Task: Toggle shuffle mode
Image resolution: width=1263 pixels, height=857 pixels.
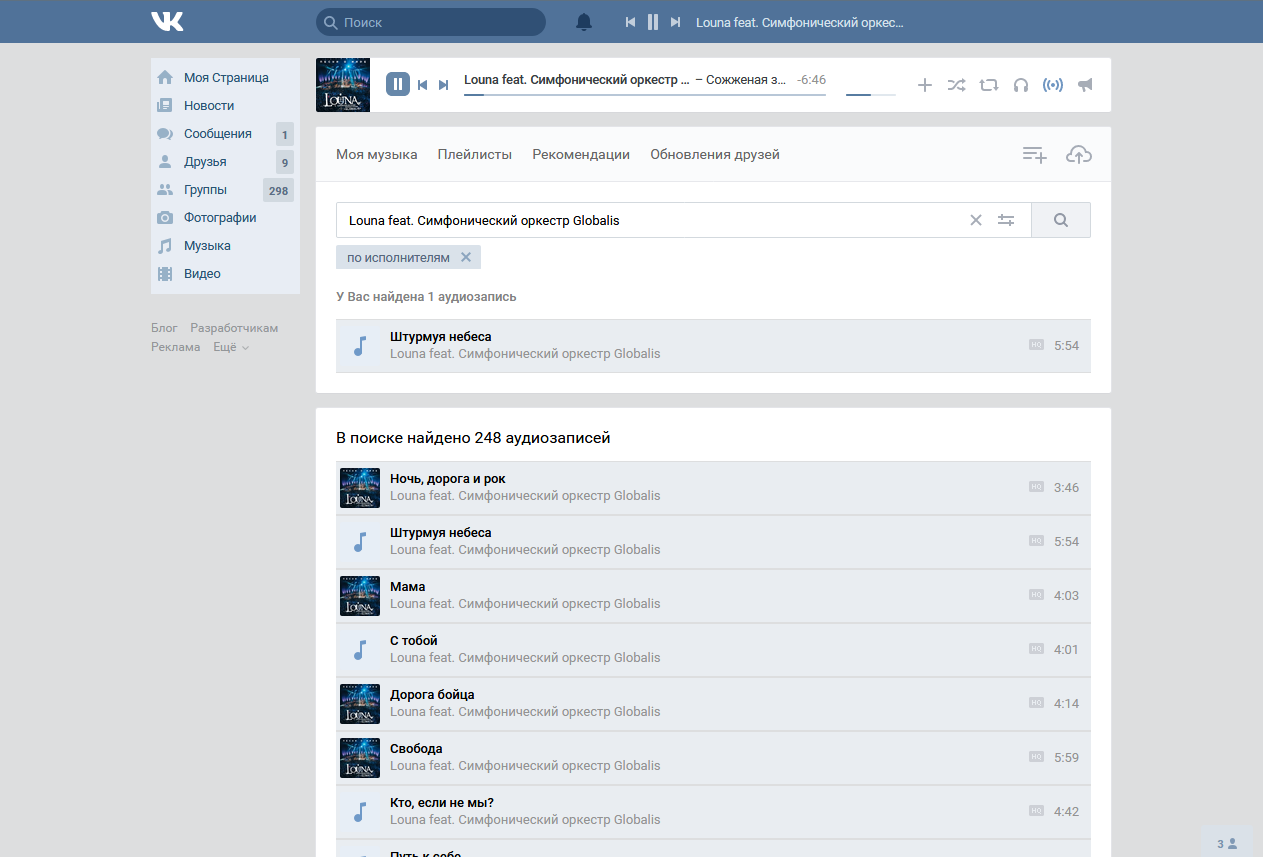Action: (956, 85)
